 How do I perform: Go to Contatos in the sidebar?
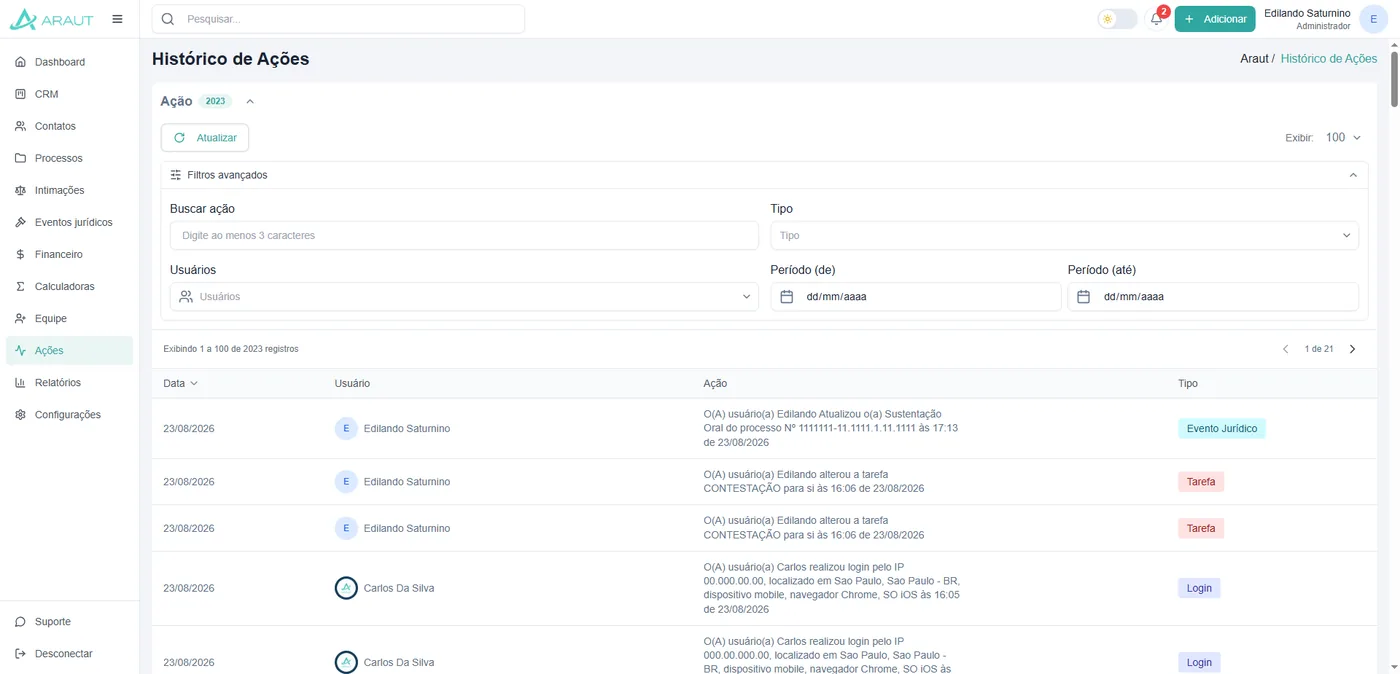(x=69, y=126)
